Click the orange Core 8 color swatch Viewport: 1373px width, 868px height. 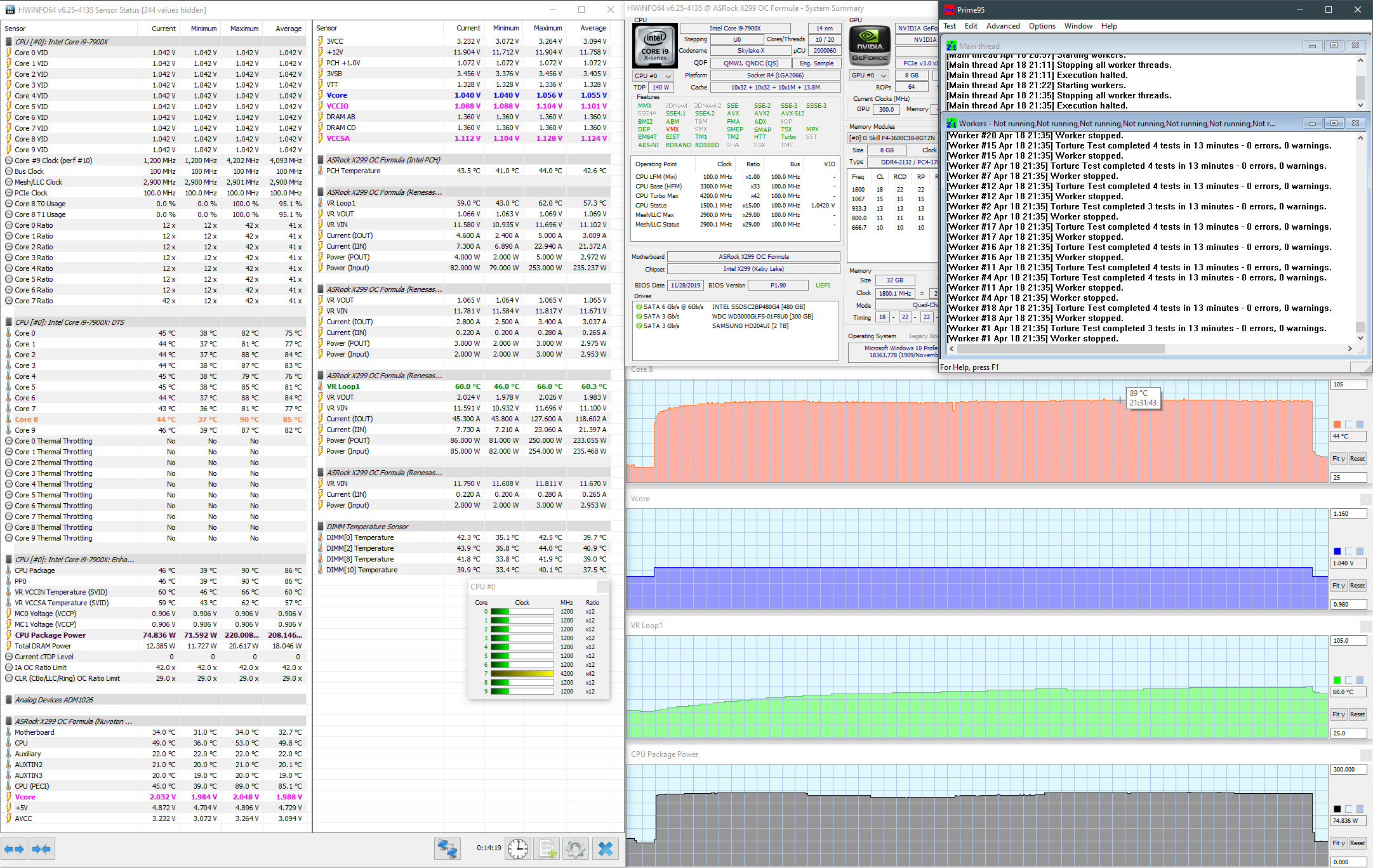tap(1337, 424)
